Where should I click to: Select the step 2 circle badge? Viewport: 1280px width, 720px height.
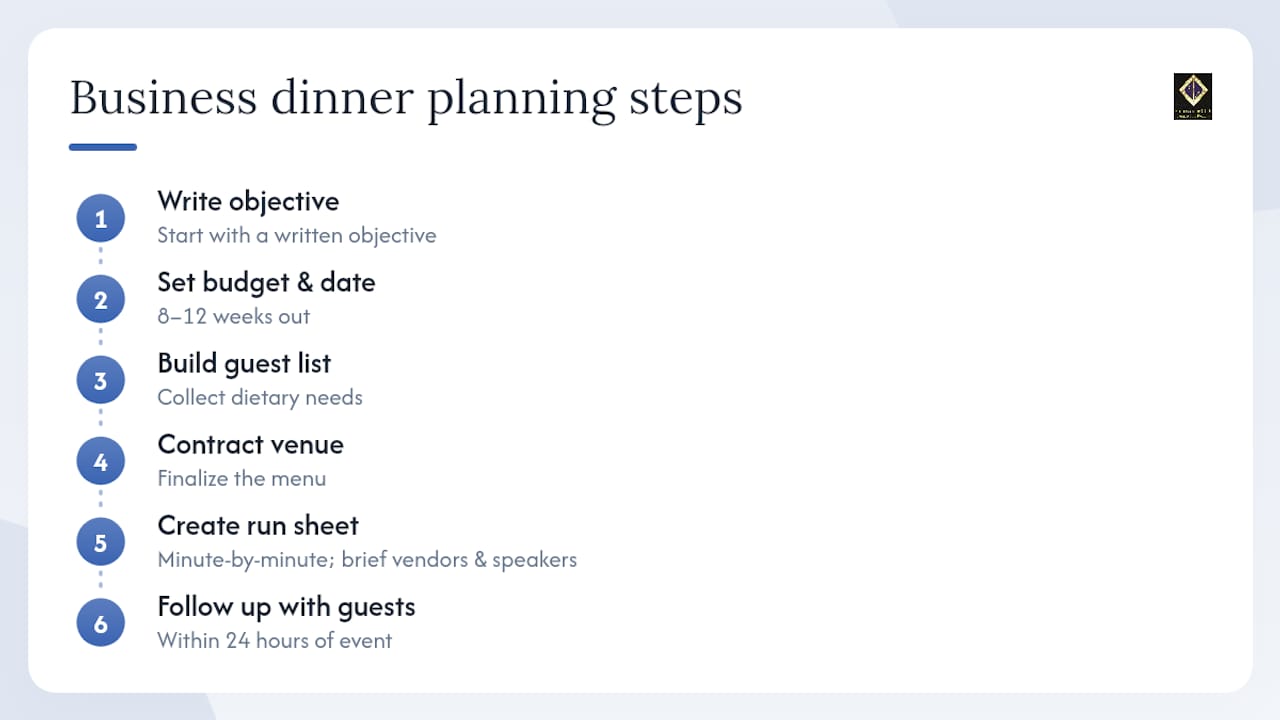[x=100, y=300]
